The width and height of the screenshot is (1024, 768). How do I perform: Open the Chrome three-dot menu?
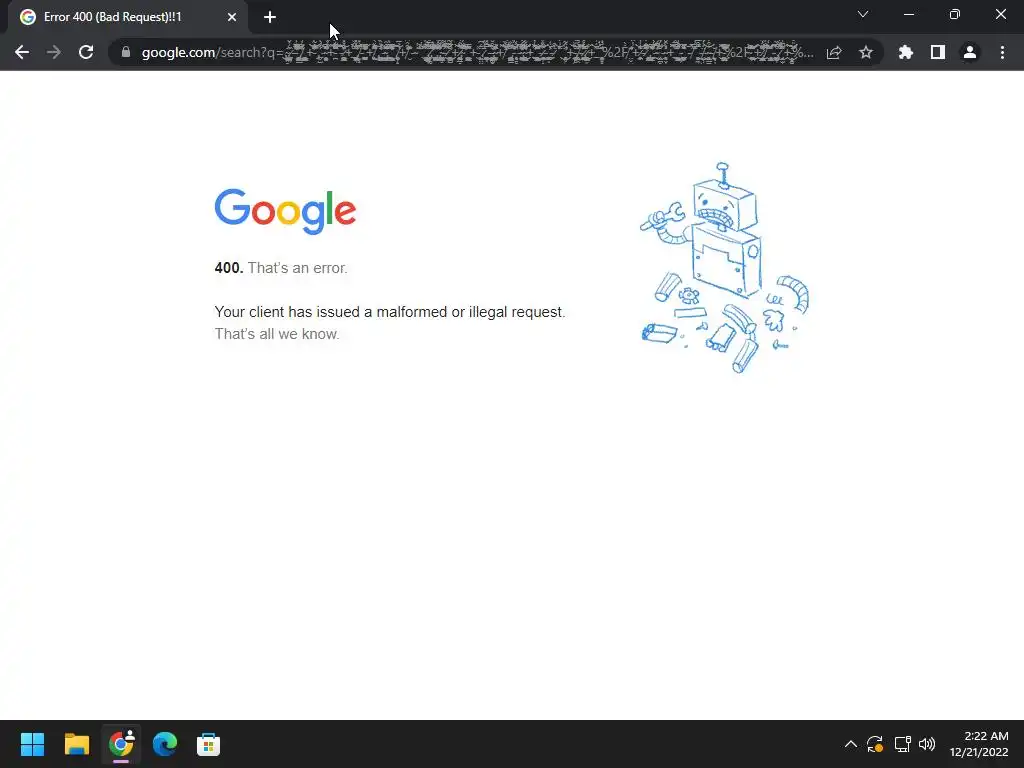coord(1002,52)
